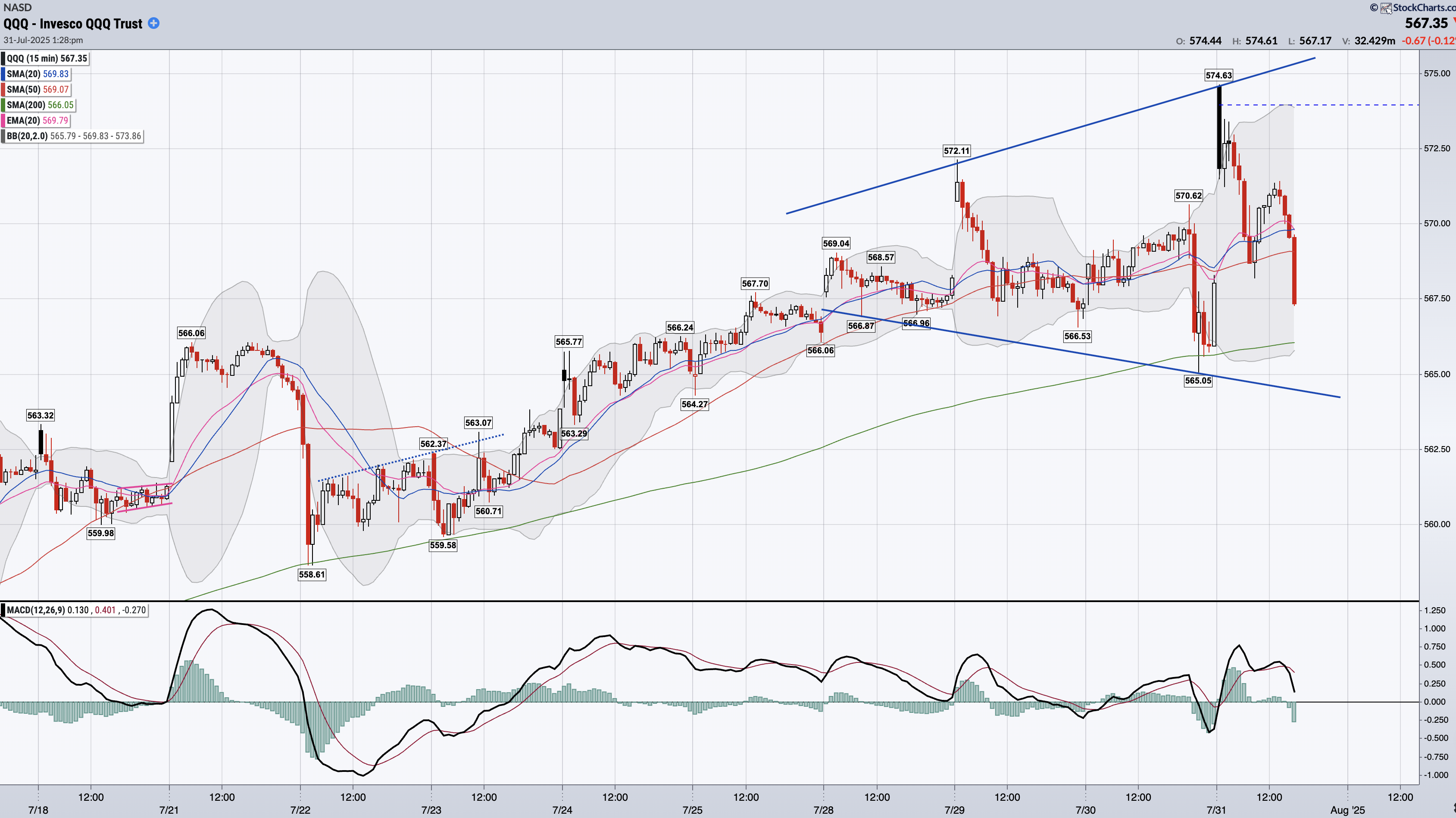The image size is (1456, 818).
Task: Click the green color bar beside SMA(200)
Action: click(x=3, y=105)
